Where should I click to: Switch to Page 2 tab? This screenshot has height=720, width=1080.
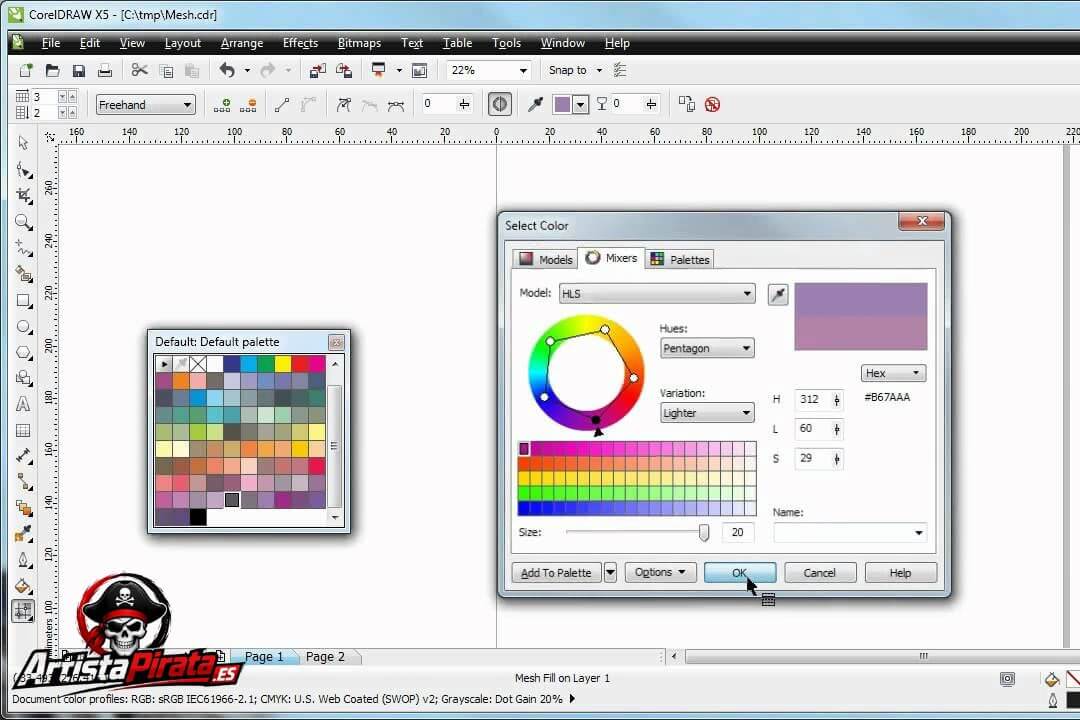325,657
